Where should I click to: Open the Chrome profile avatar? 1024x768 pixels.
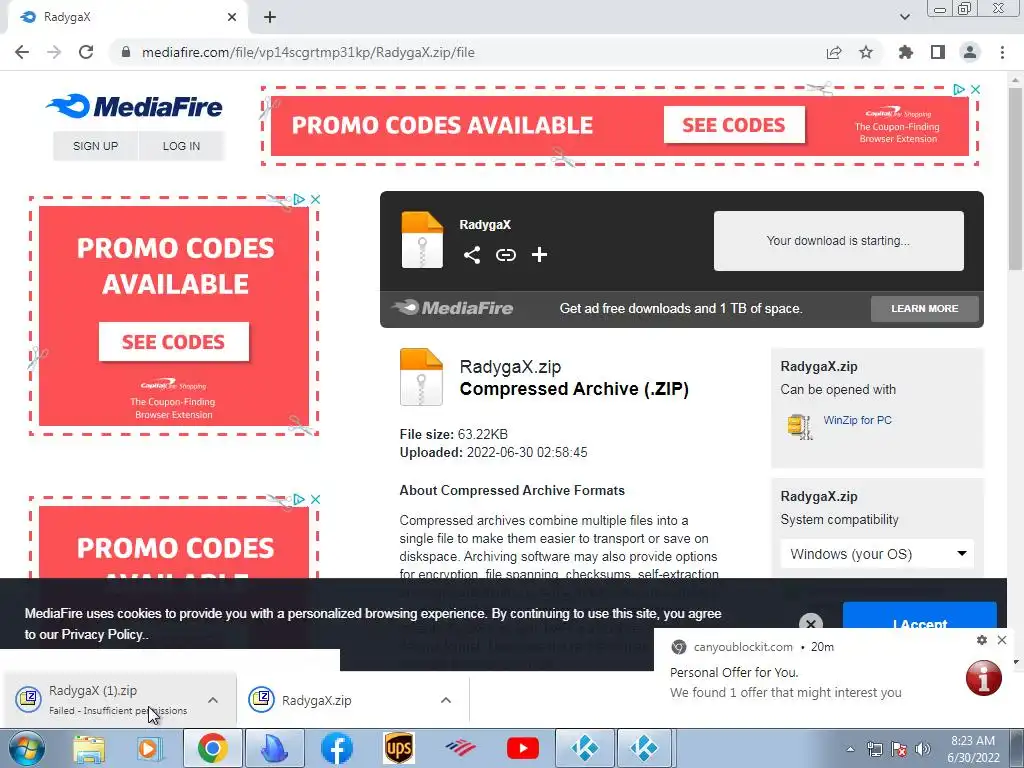(x=970, y=52)
